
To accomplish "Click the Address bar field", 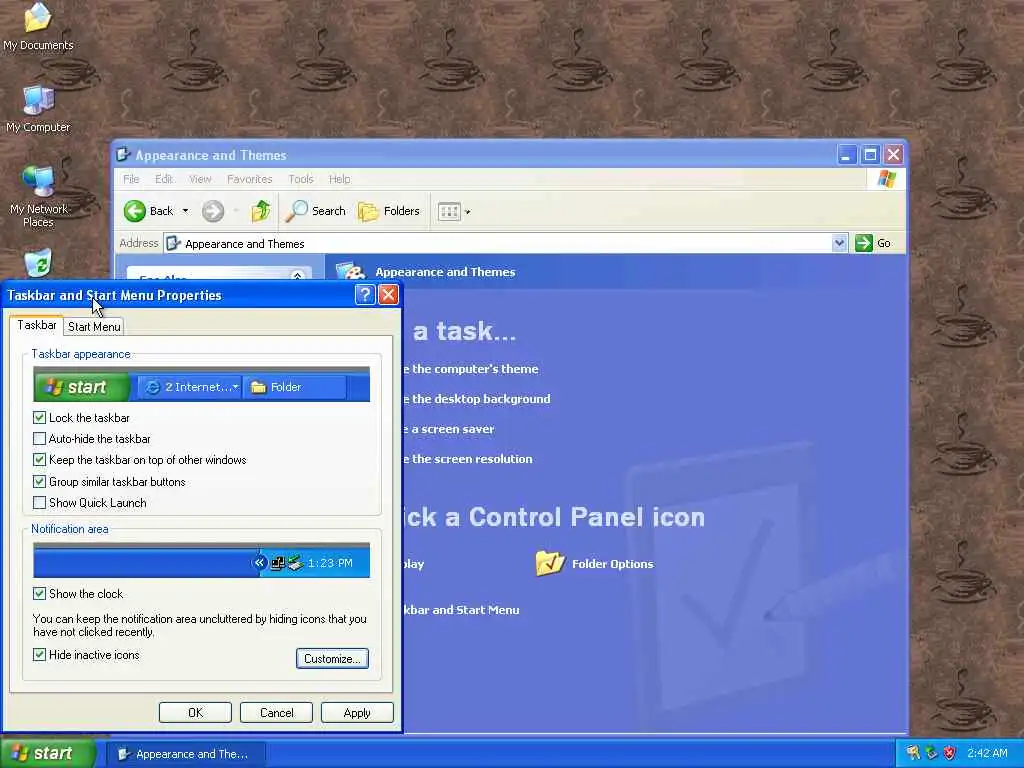I will tap(506, 243).
